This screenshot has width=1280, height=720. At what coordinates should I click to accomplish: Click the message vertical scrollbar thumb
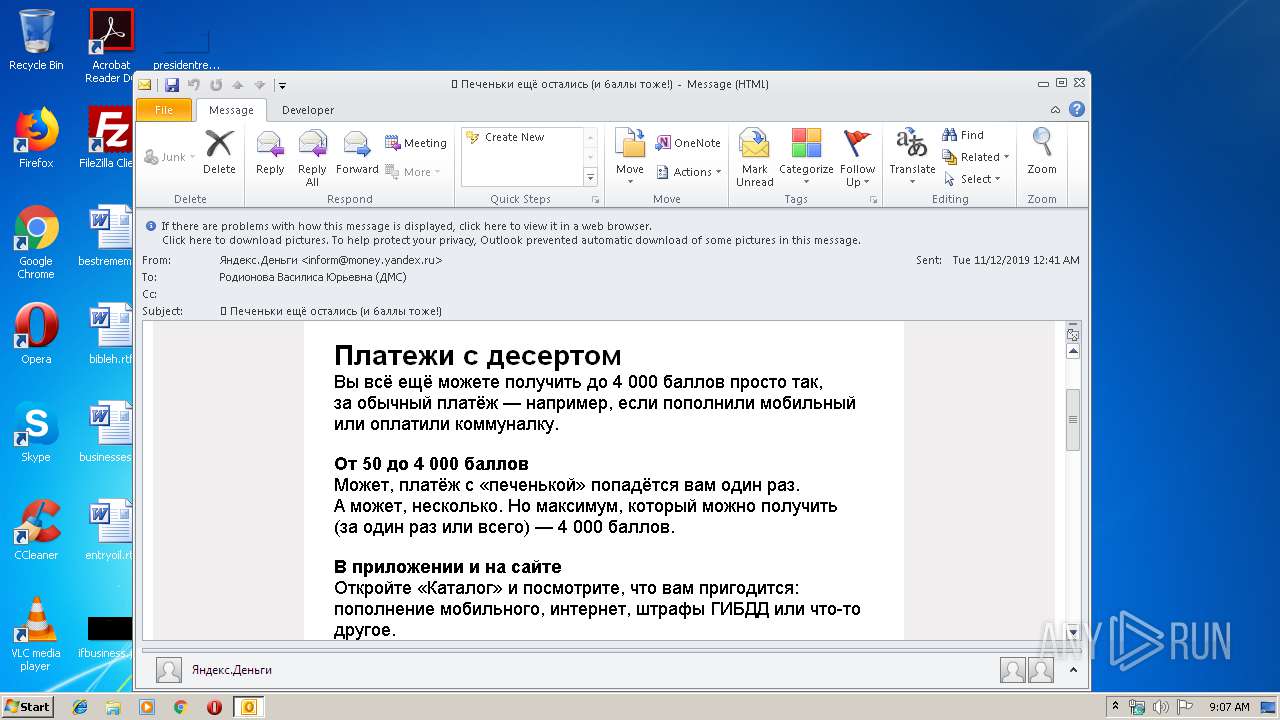point(1073,419)
